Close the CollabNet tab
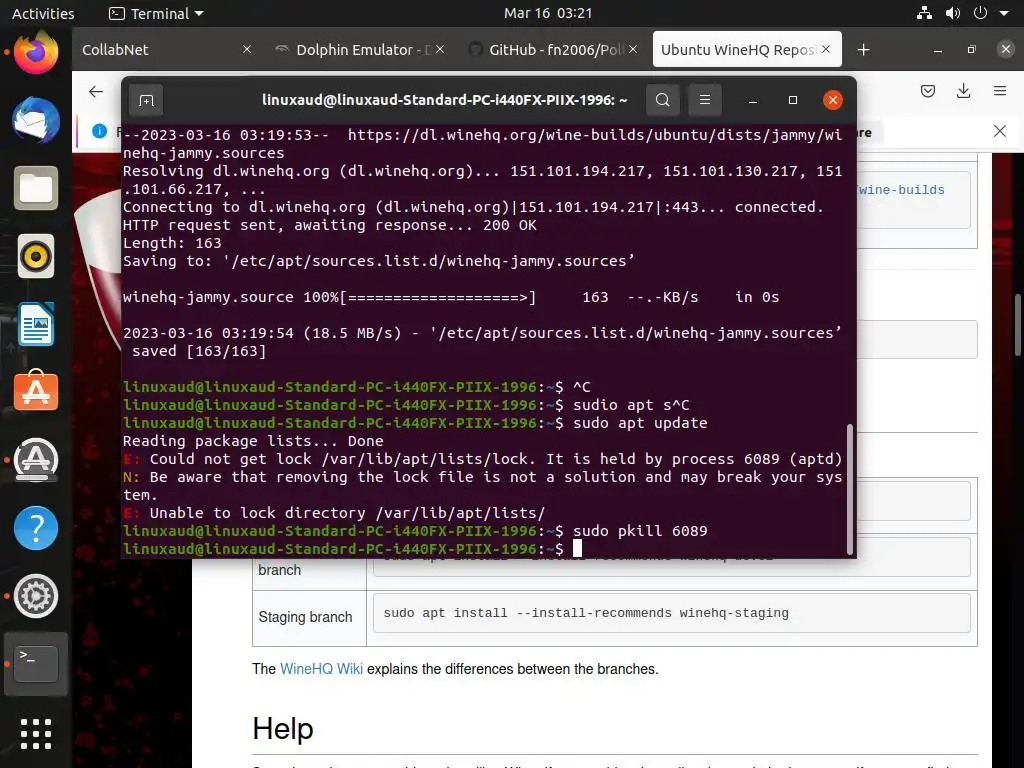 247,50
